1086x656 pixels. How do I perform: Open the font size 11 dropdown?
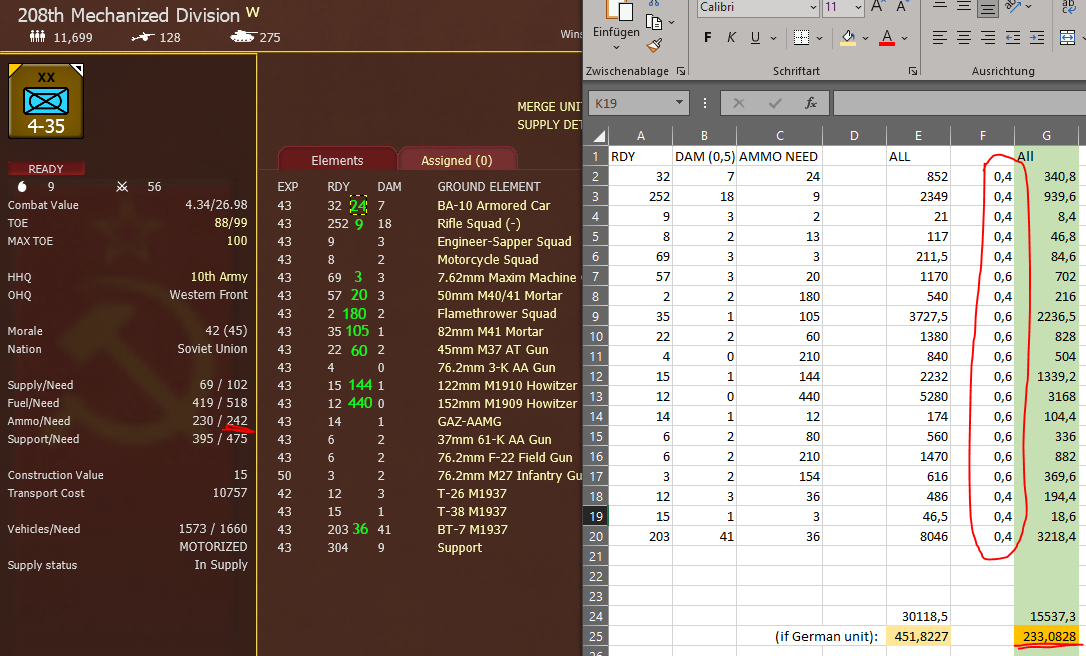[858, 7]
